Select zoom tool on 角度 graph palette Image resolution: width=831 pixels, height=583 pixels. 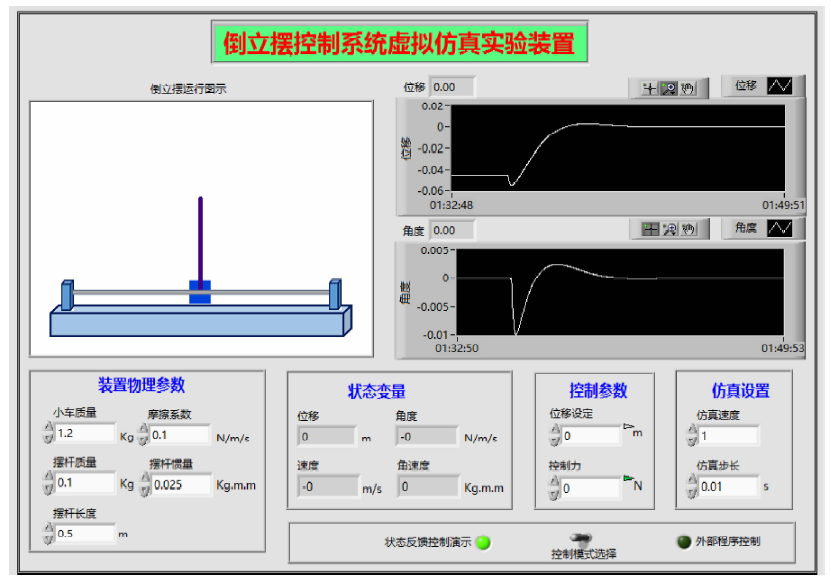(669, 229)
